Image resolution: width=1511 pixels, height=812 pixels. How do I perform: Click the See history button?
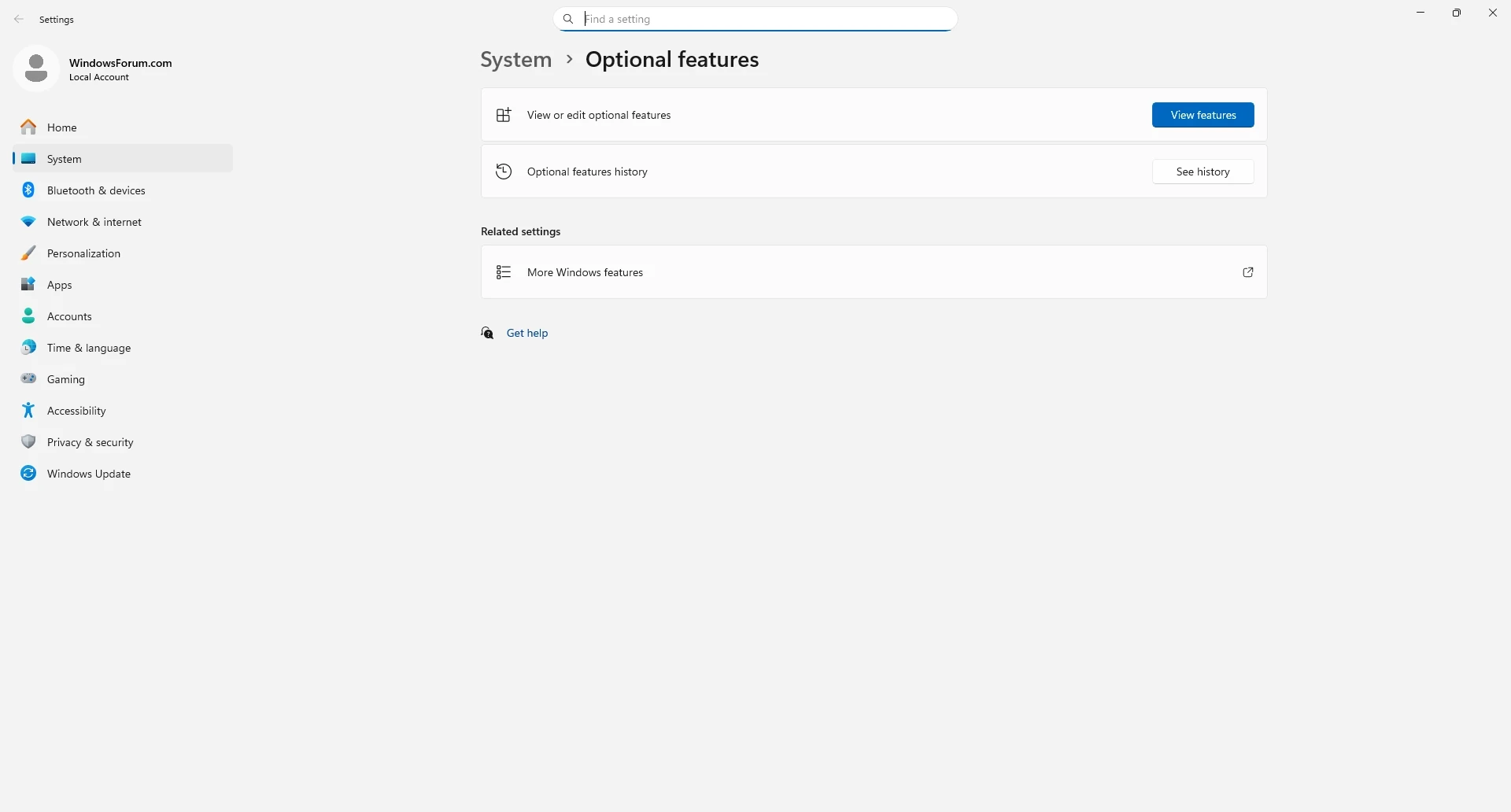(x=1203, y=172)
